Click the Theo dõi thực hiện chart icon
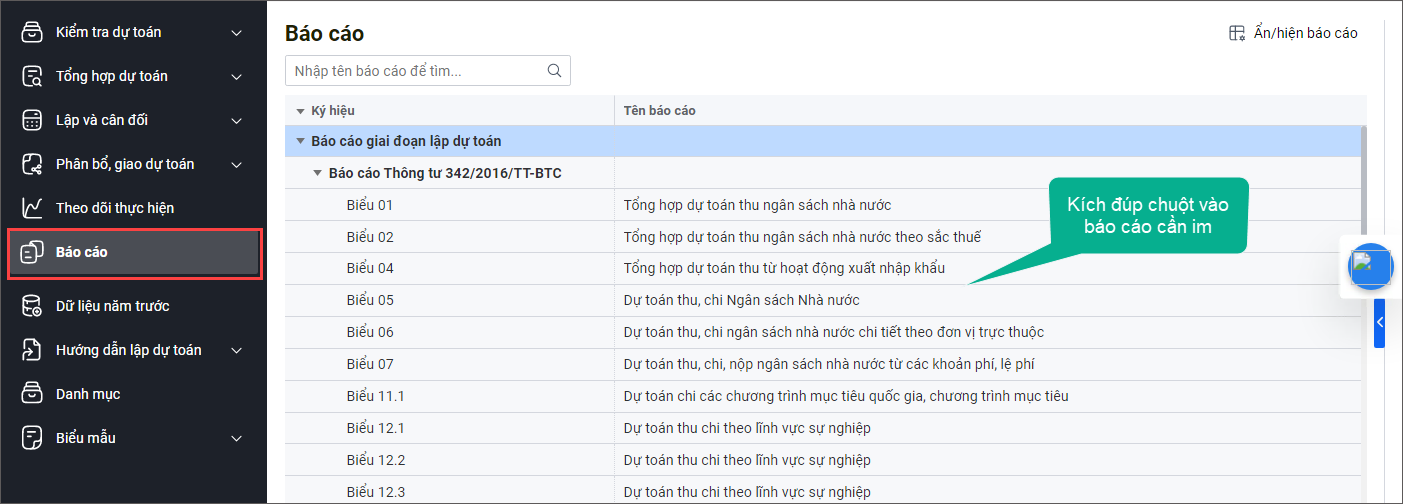Image resolution: width=1403 pixels, height=504 pixels. 33,208
